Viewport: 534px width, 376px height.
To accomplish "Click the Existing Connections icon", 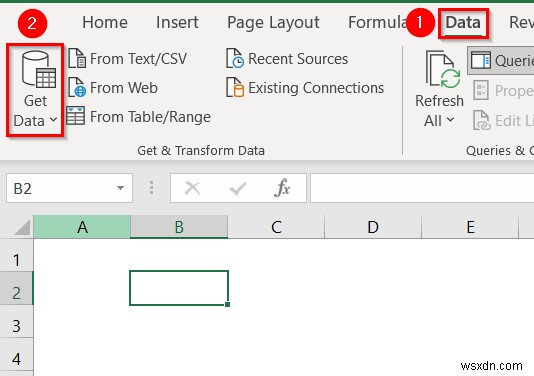I will [235, 87].
